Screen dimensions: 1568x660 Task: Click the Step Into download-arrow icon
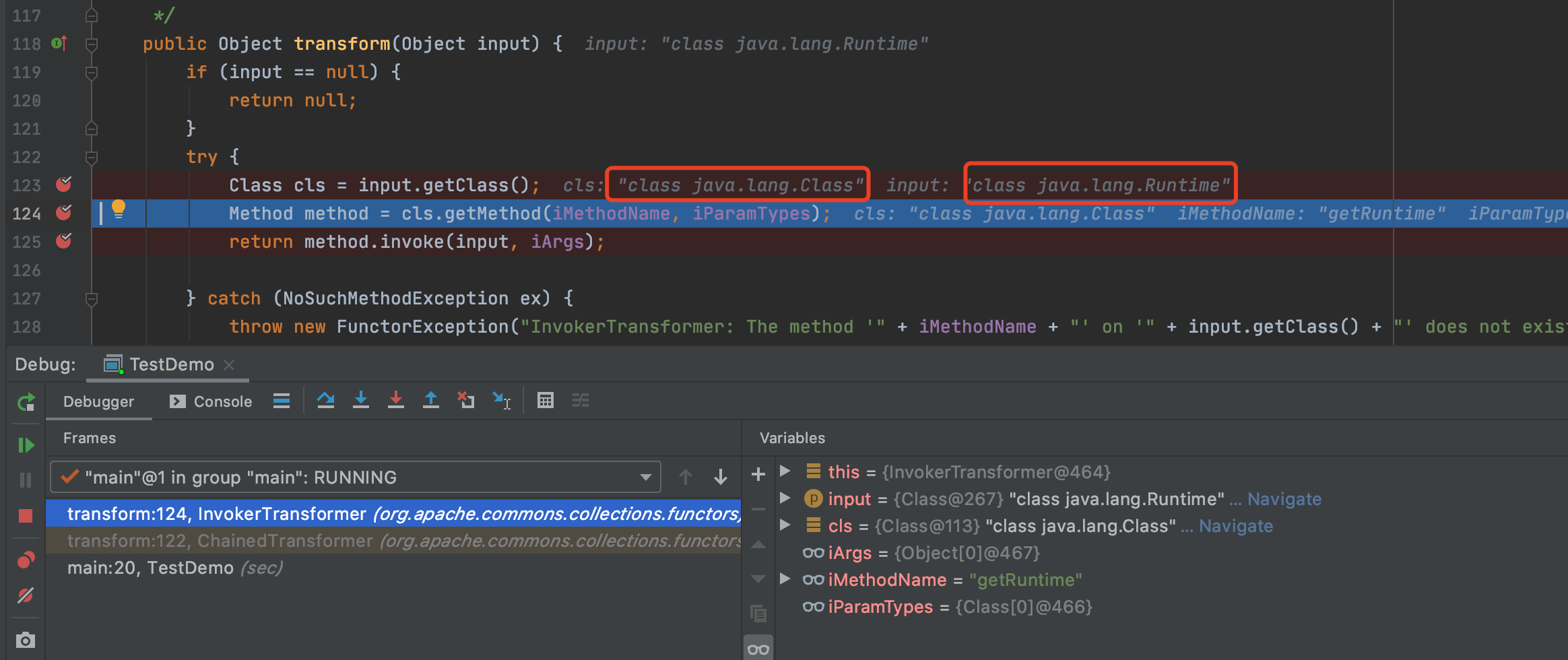(x=361, y=401)
